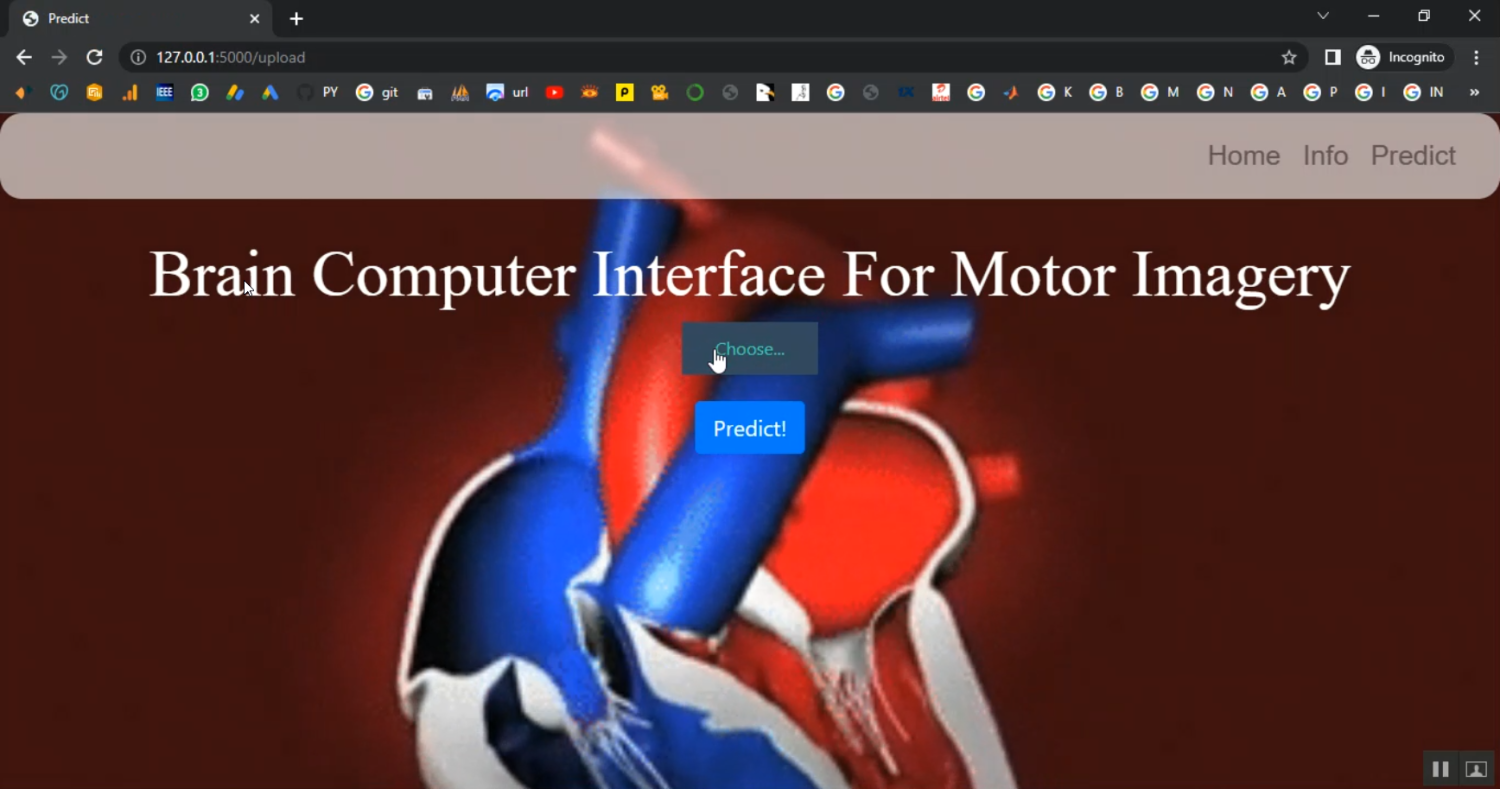Open the side panel icon

(1332, 57)
